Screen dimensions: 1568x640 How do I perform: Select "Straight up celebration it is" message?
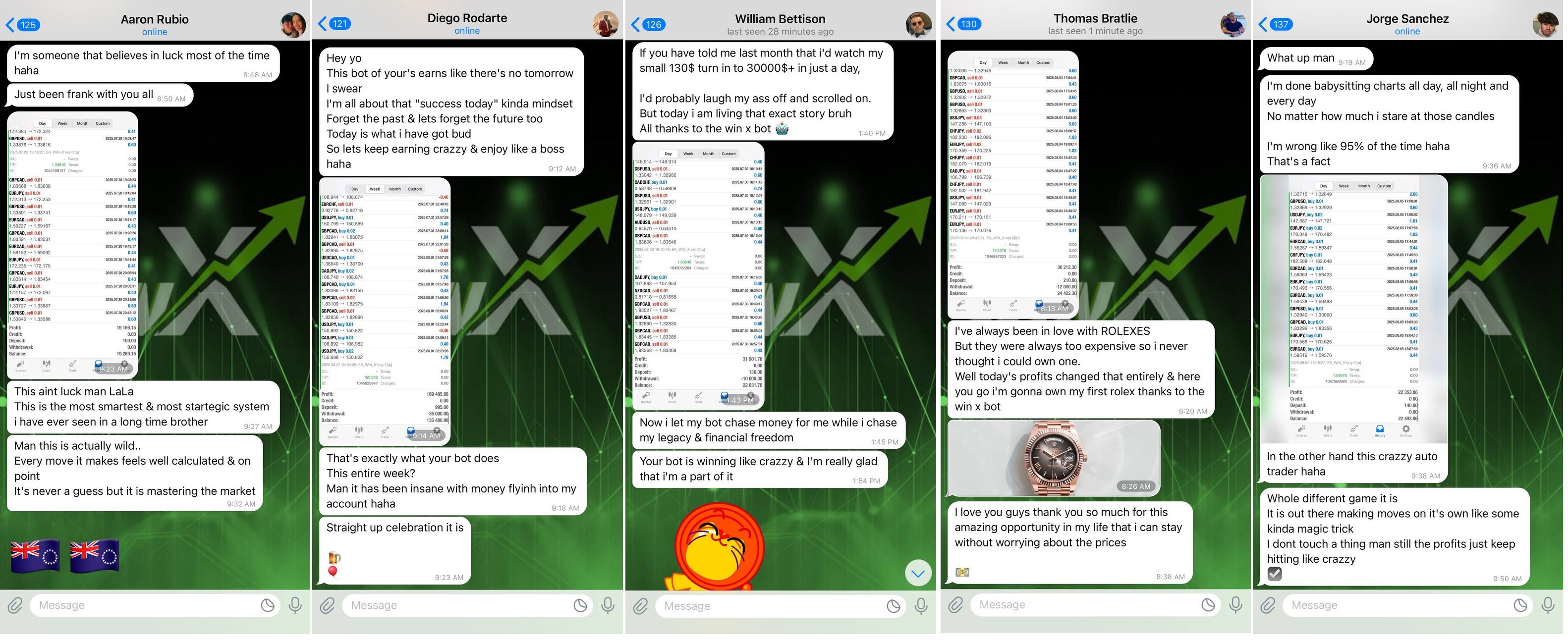[394, 551]
